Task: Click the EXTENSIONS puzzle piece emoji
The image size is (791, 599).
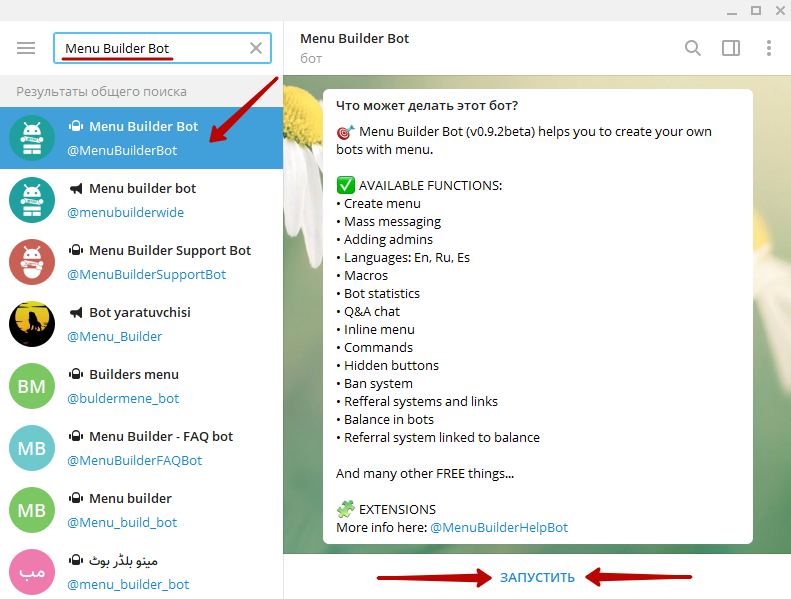Action: click(x=346, y=509)
